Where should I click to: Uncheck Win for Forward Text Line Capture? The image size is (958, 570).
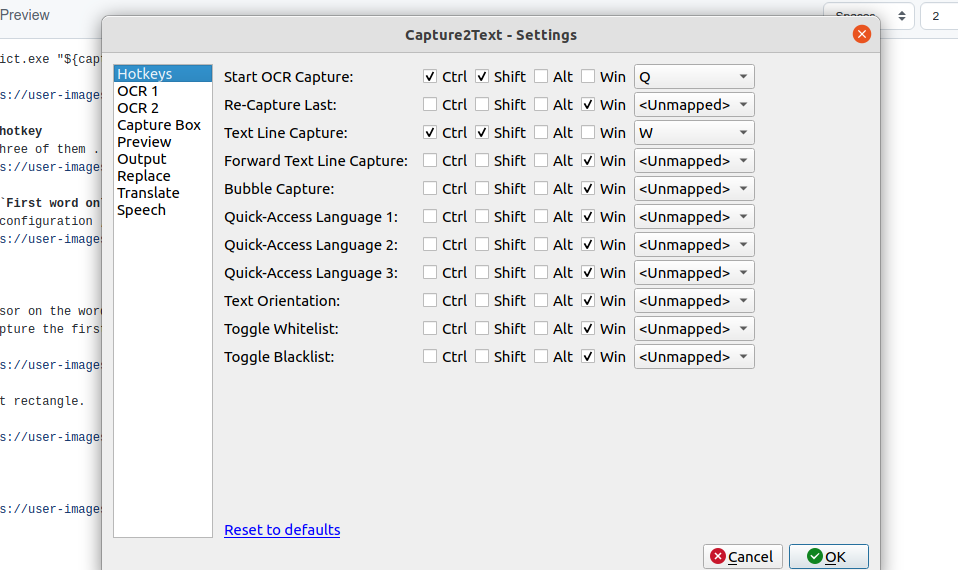click(x=588, y=161)
